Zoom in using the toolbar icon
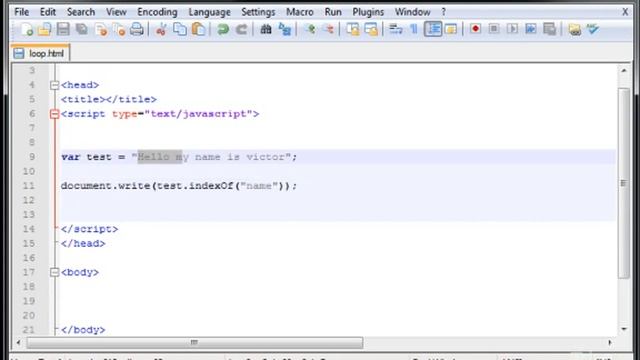This screenshot has height=360, width=640. pyautogui.click(x=310, y=29)
